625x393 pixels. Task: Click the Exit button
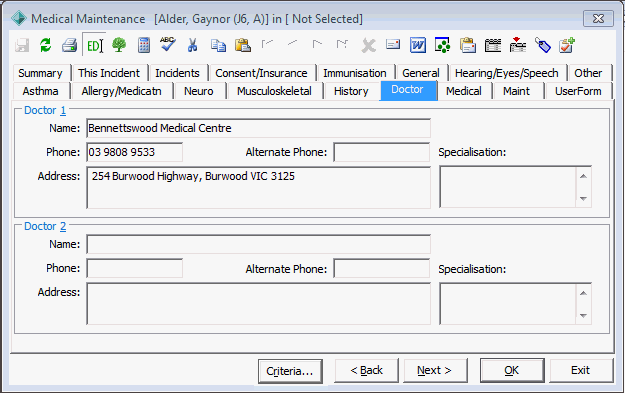click(x=581, y=371)
